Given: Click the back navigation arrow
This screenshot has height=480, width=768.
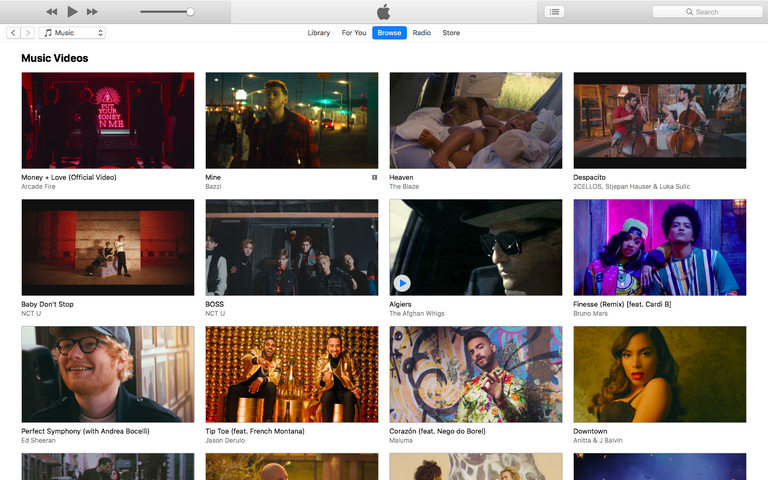Looking at the screenshot, I should [x=13, y=33].
